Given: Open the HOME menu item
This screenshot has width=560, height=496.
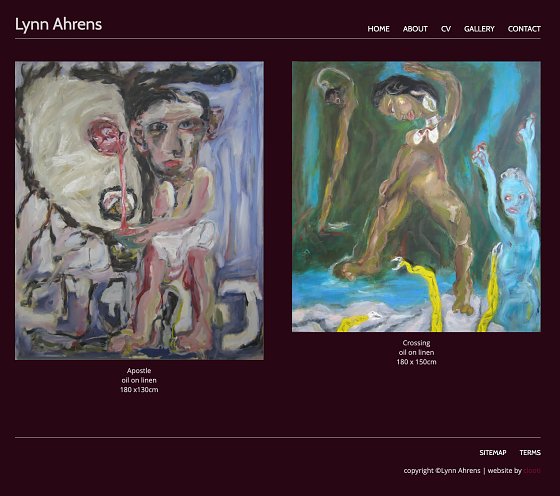Looking at the screenshot, I should pos(378,29).
